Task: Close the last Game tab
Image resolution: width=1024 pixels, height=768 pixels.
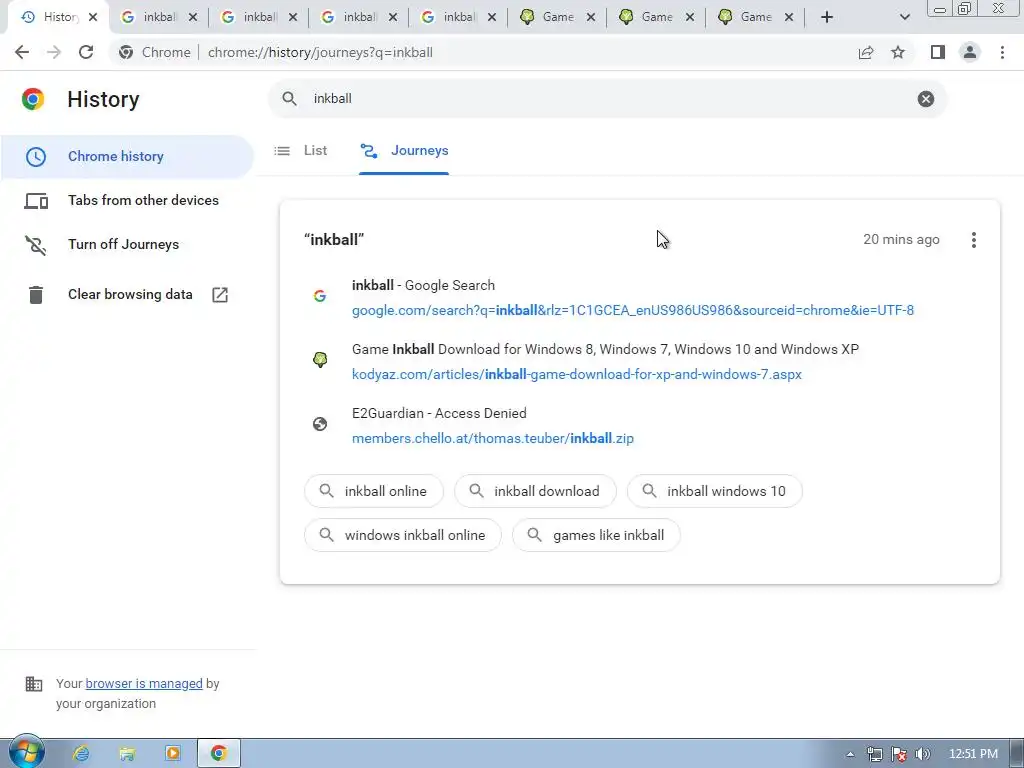Action: (x=789, y=18)
